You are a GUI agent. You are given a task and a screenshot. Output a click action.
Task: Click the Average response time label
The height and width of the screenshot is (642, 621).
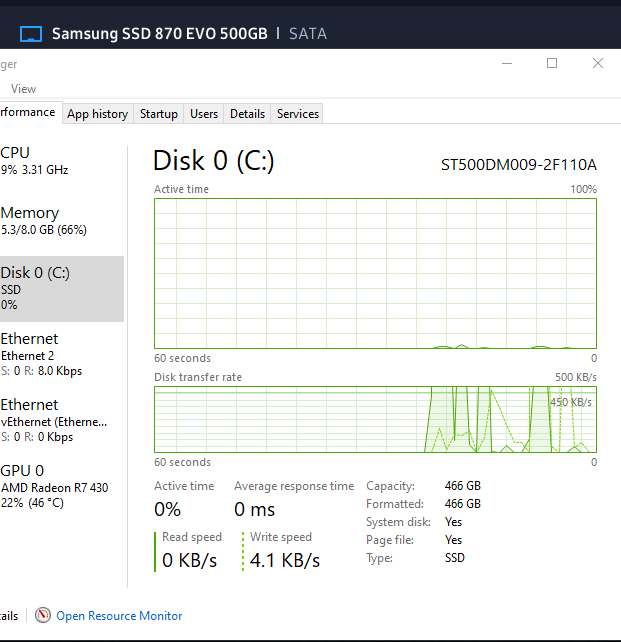click(294, 486)
